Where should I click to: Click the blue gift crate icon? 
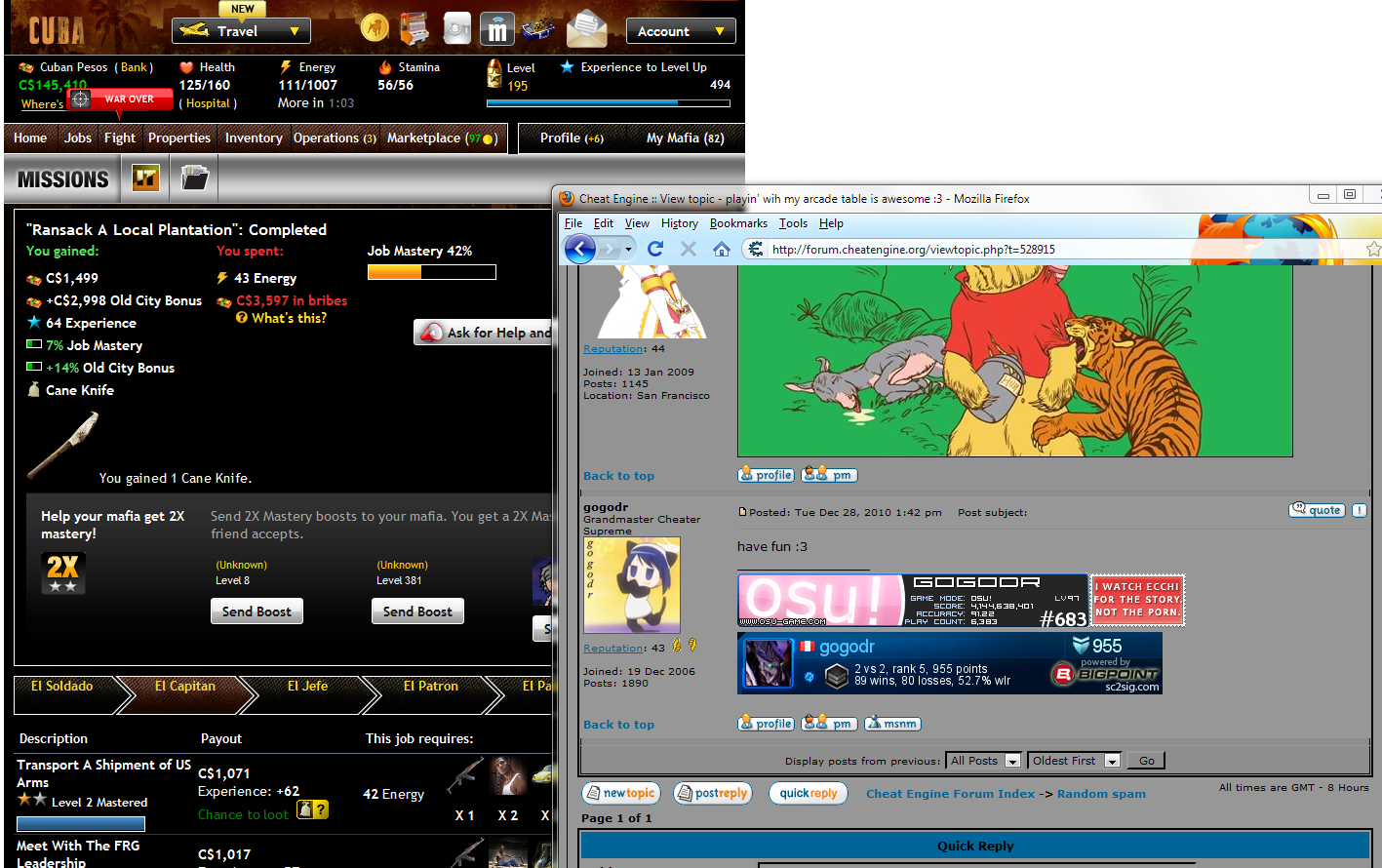[537, 28]
